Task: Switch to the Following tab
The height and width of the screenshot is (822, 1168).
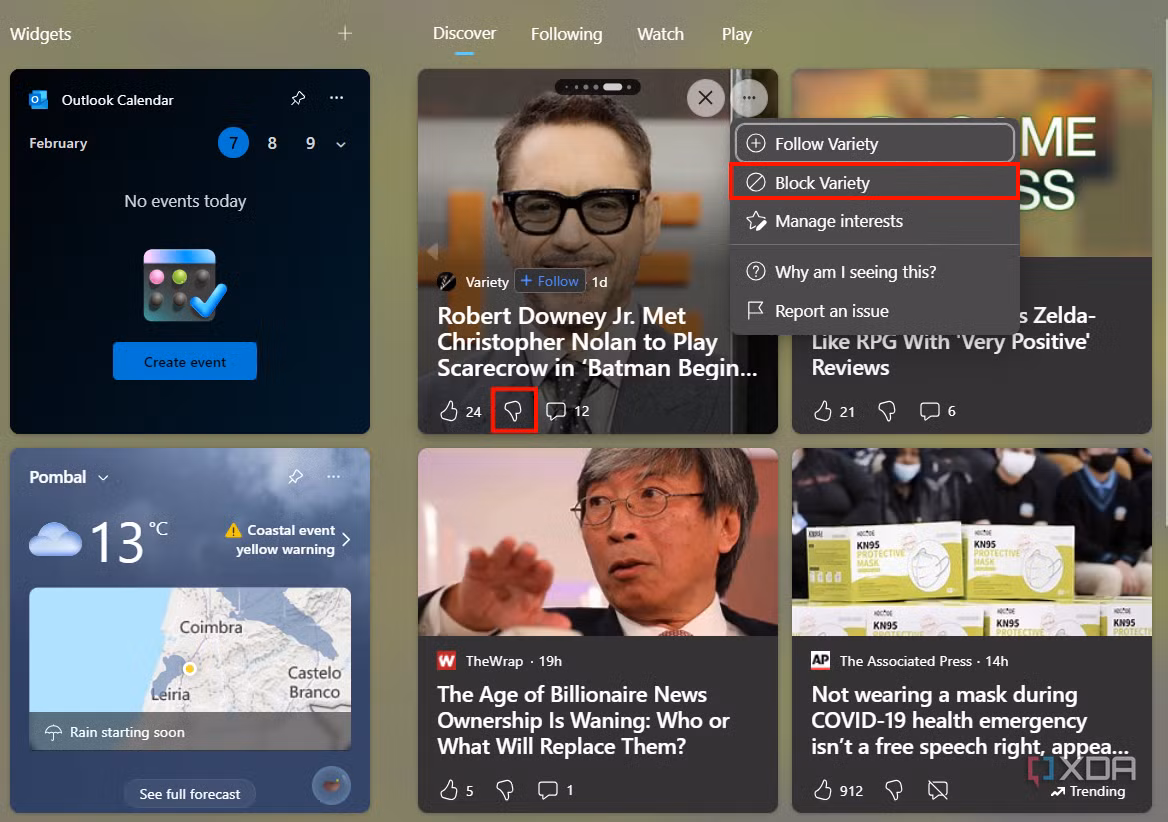Action: (566, 34)
